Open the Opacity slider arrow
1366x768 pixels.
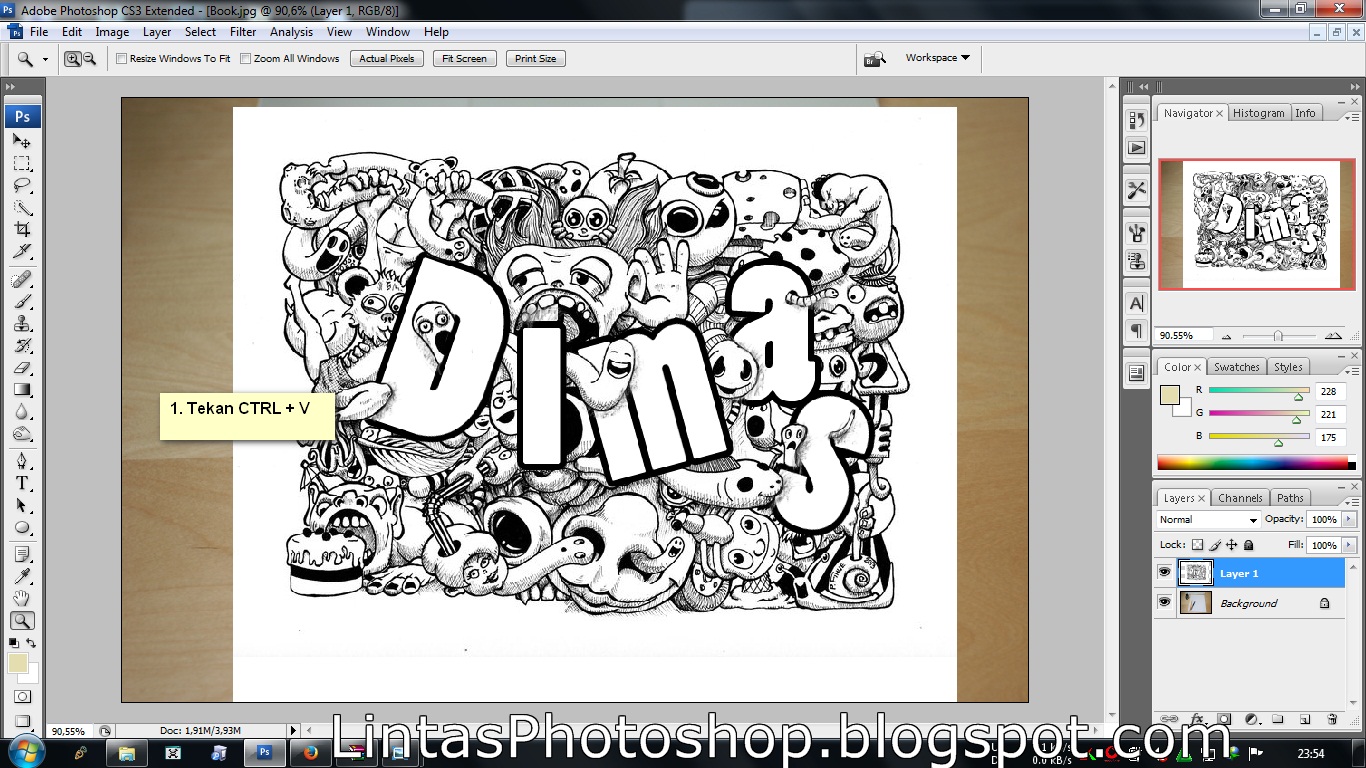(1349, 520)
